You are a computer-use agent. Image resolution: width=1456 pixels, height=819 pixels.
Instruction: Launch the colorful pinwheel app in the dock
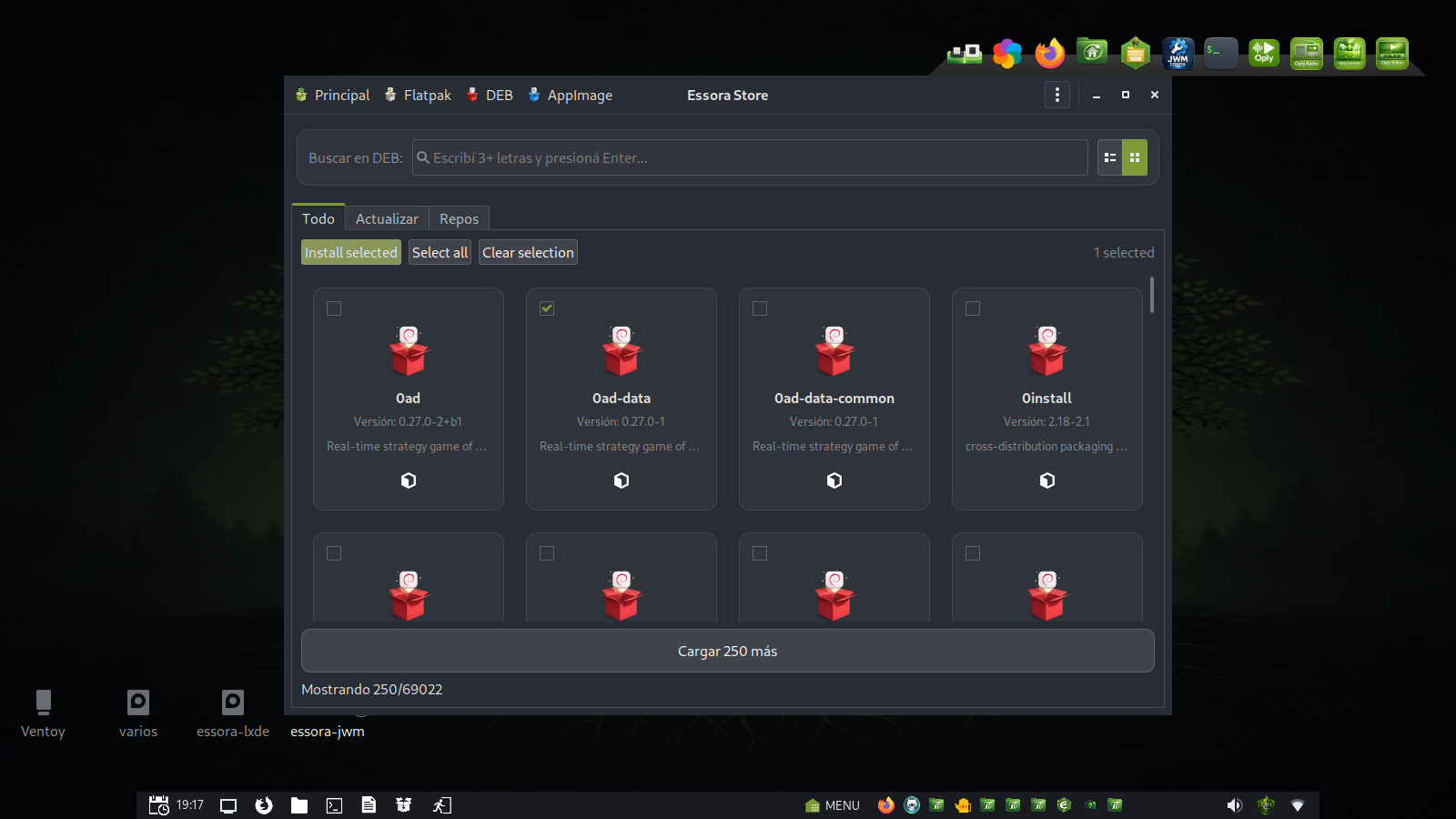pyautogui.click(x=1007, y=54)
